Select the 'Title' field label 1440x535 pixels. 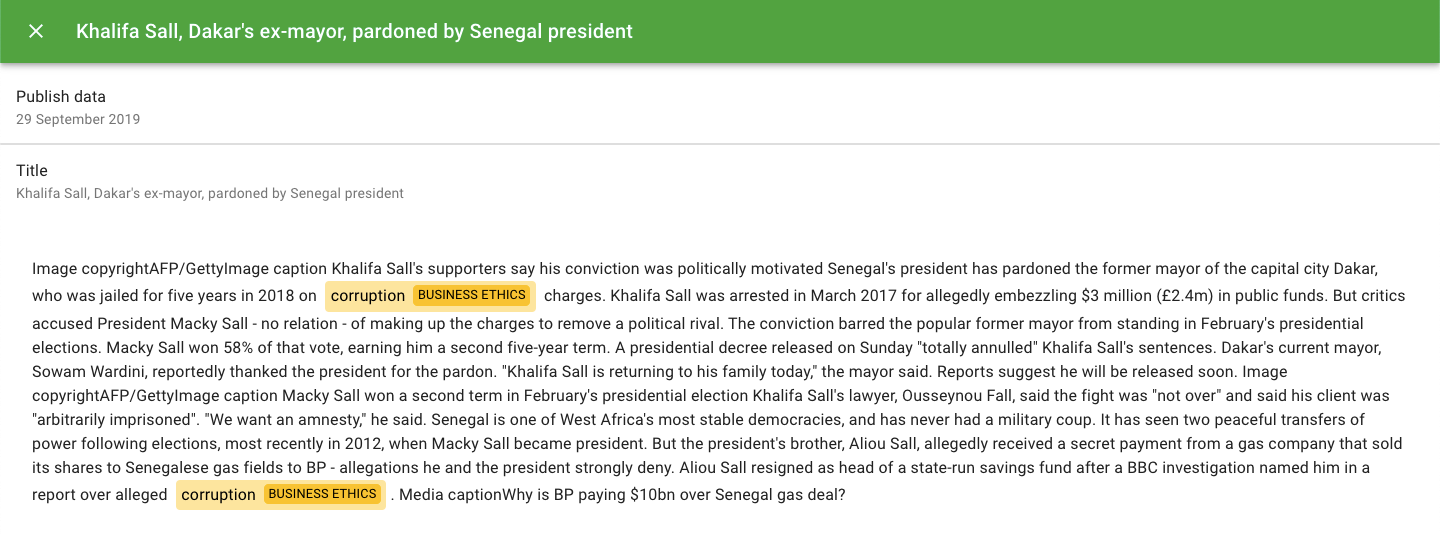click(x=32, y=170)
